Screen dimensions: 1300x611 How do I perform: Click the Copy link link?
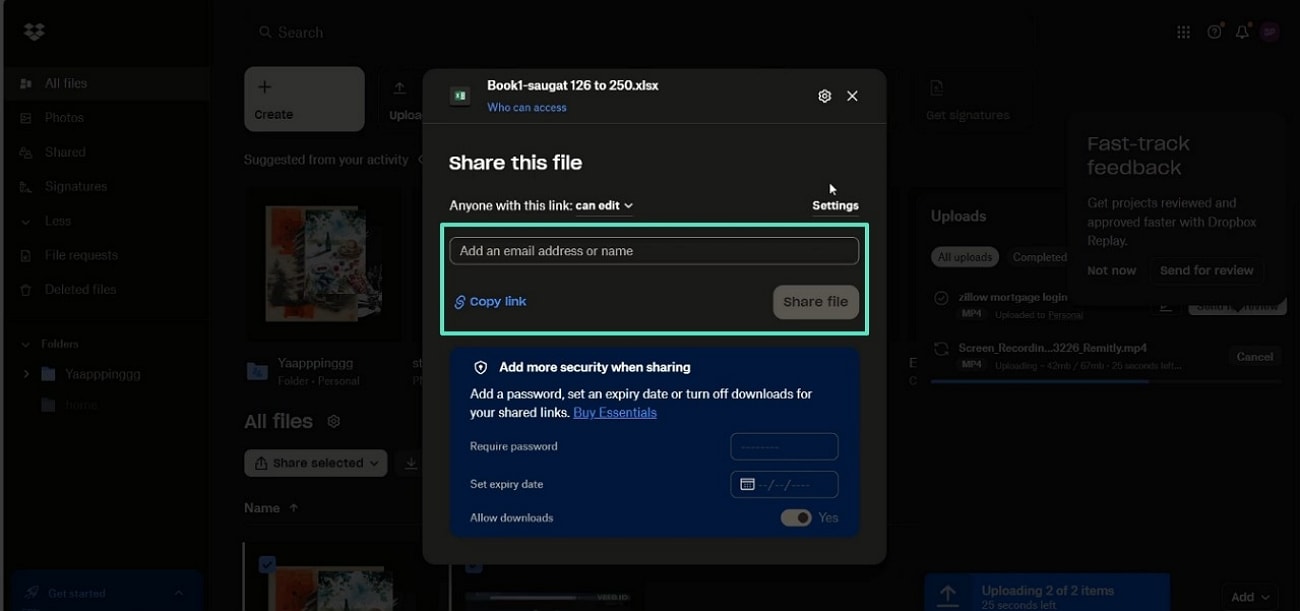pos(498,302)
